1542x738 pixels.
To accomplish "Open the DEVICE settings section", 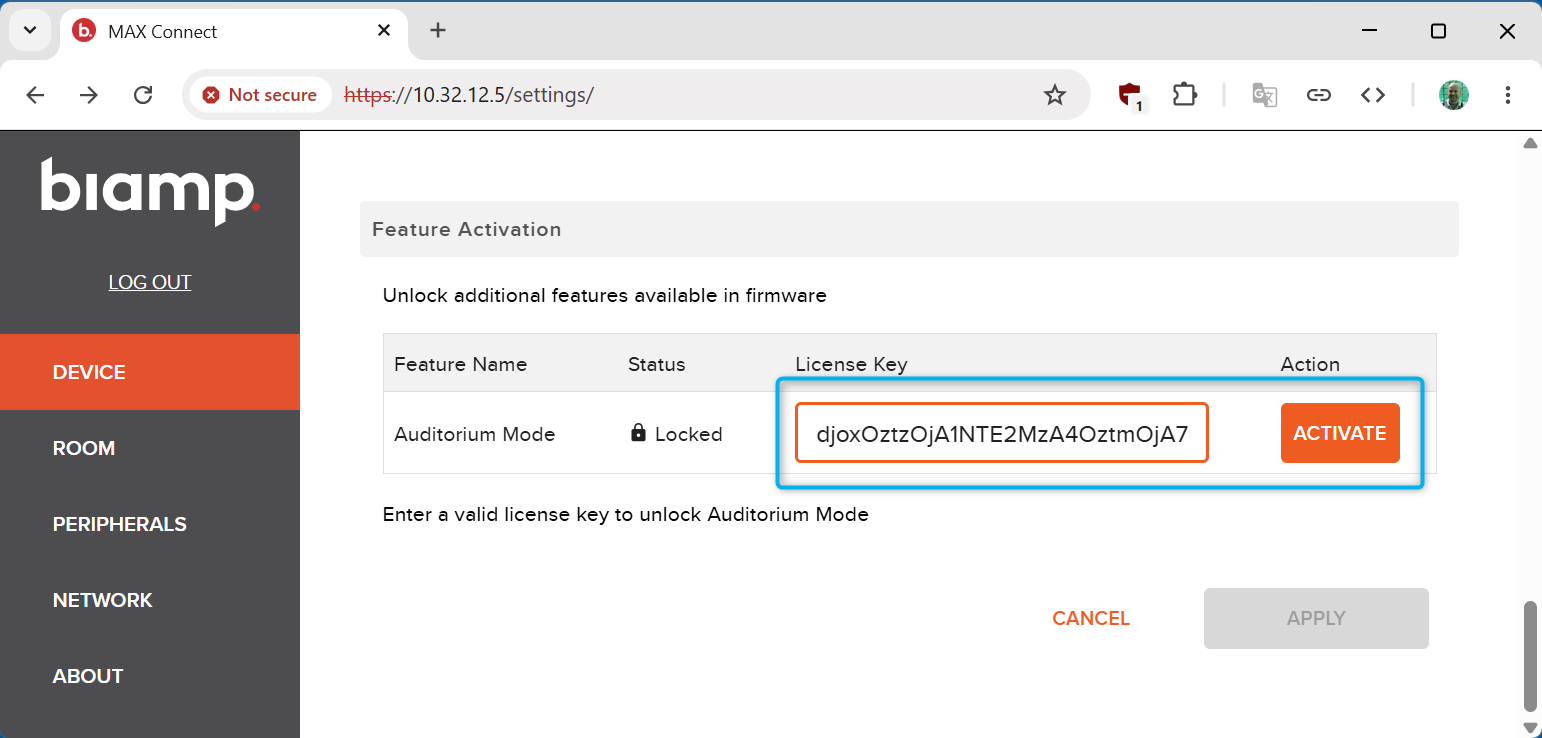I will pyautogui.click(x=150, y=372).
